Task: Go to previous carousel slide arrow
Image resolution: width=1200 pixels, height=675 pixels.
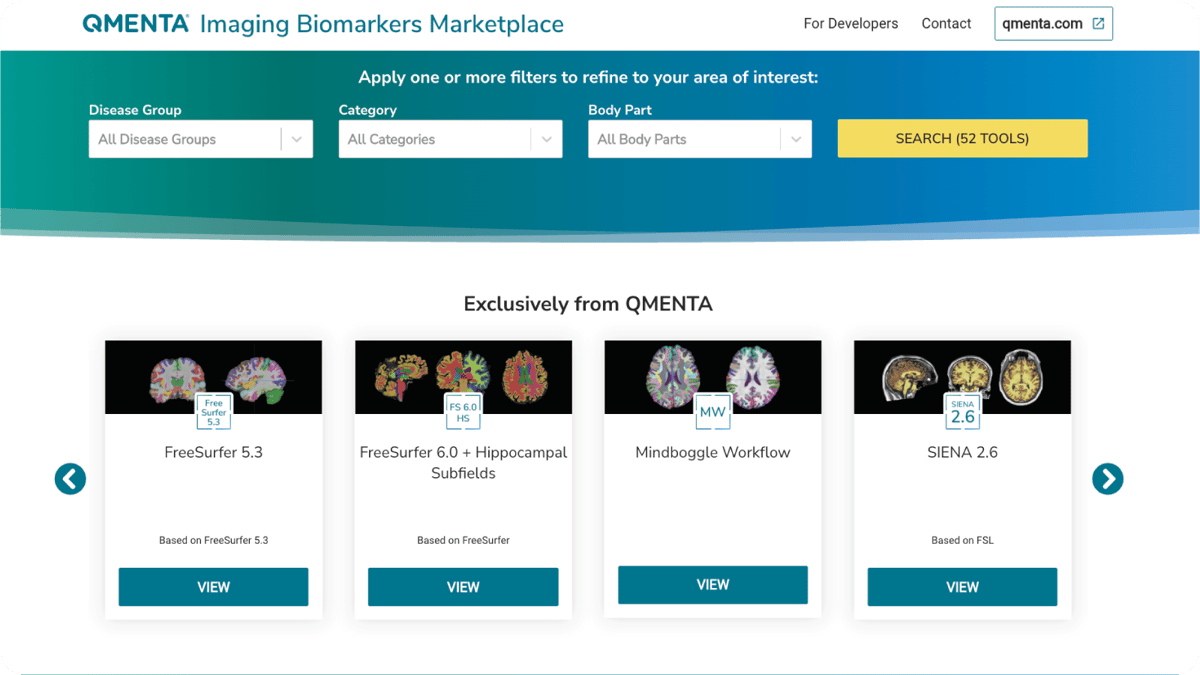Action: click(x=70, y=479)
